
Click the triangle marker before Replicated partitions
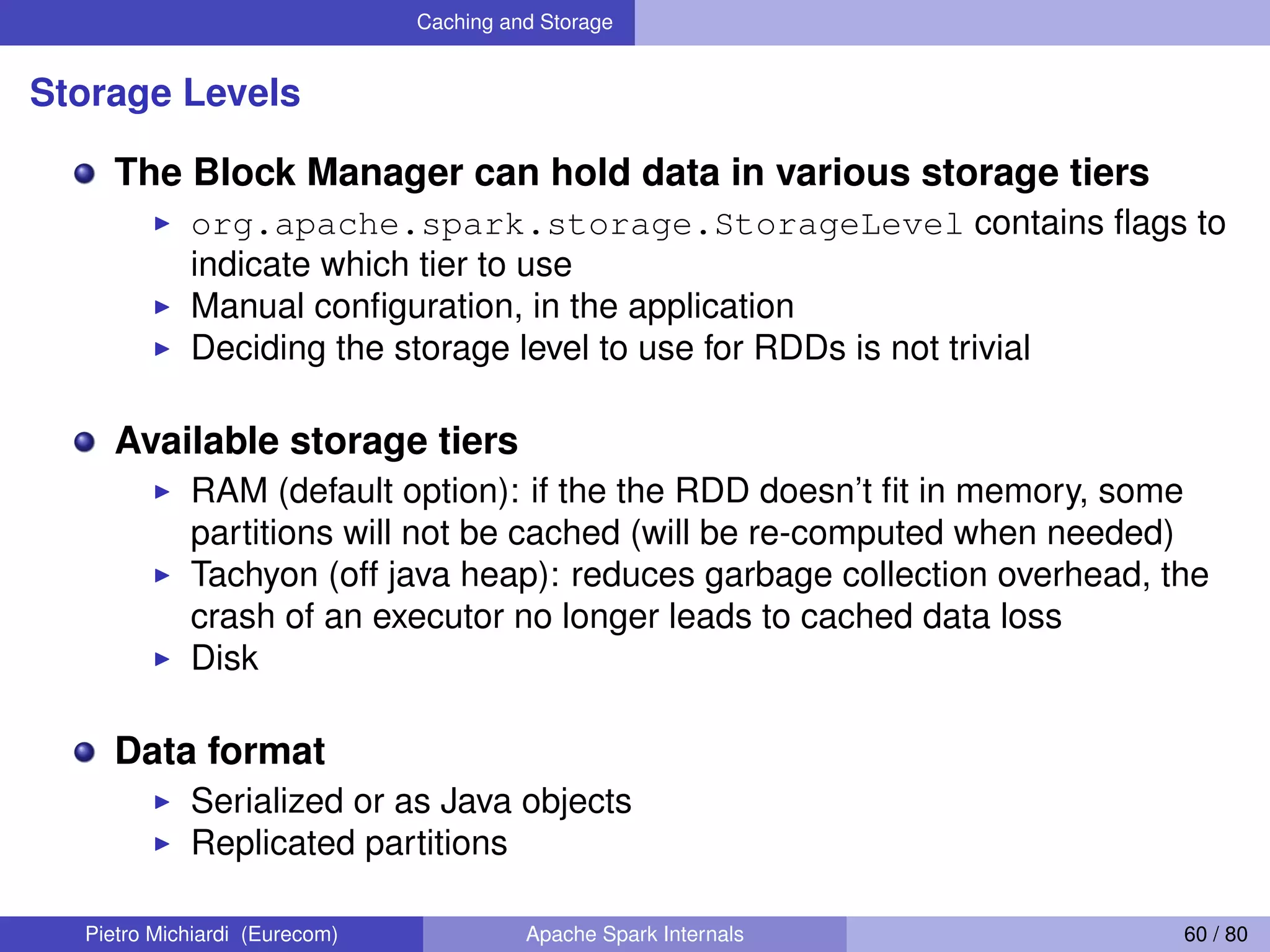point(162,844)
